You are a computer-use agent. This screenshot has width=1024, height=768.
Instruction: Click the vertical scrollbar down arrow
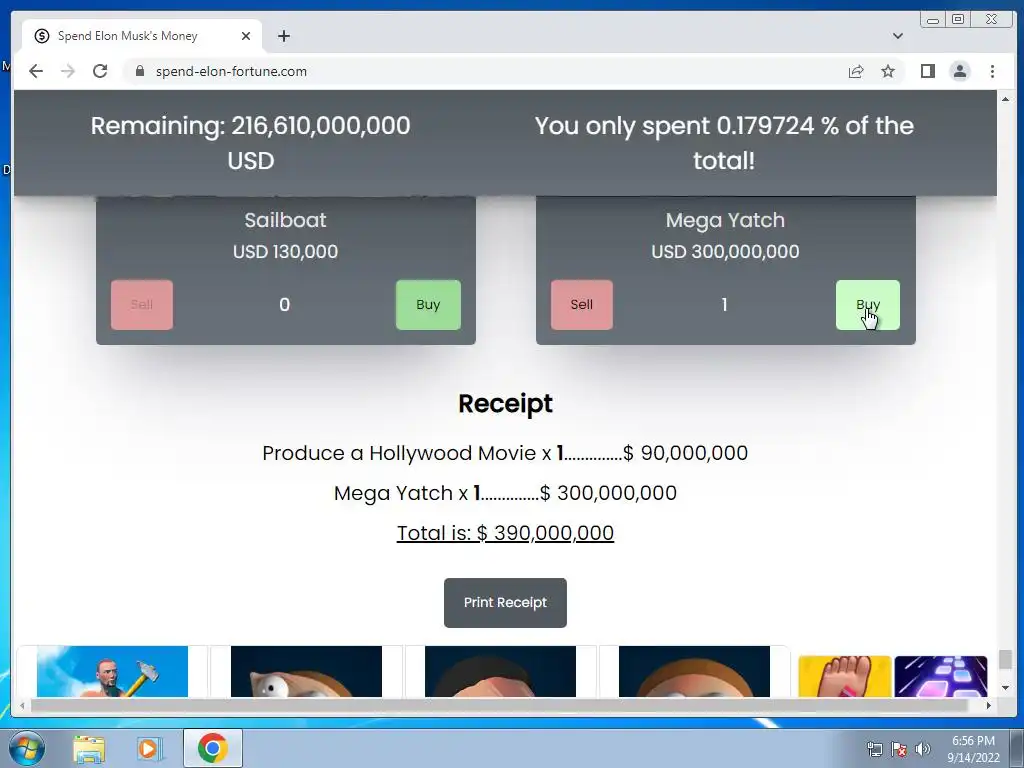tap(1005, 688)
